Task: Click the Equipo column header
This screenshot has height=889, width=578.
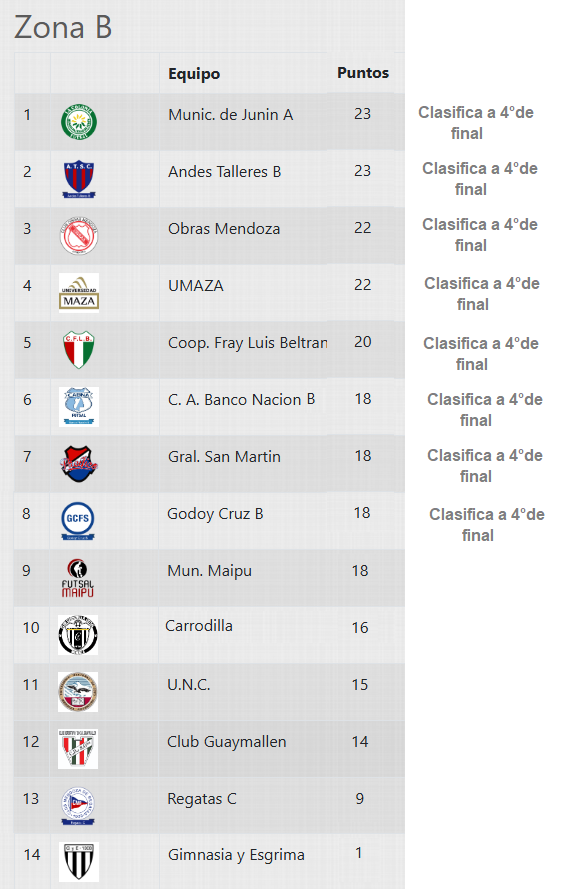Action: pyautogui.click(x=194, y=74)
